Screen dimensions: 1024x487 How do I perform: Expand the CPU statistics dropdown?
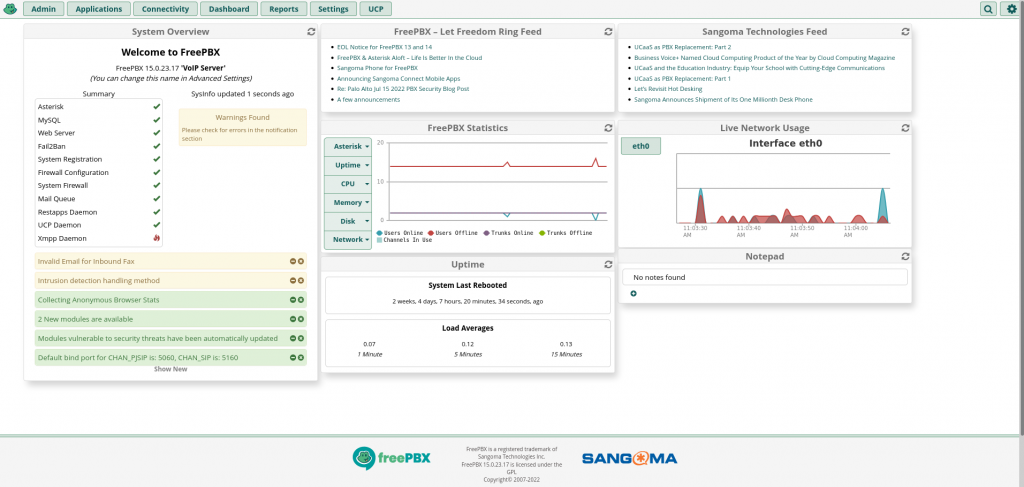(347, 184)
